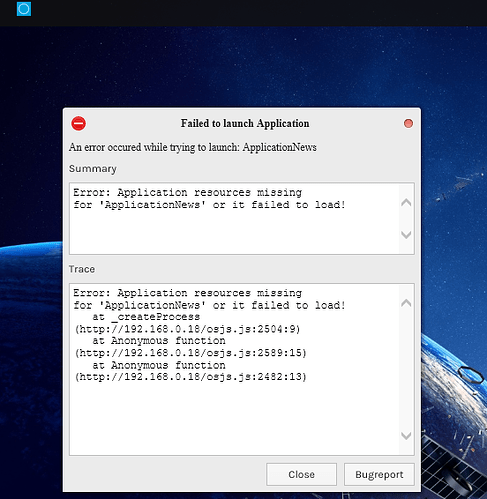Click the "Failed to launch Application" title bar

point(245,123)
